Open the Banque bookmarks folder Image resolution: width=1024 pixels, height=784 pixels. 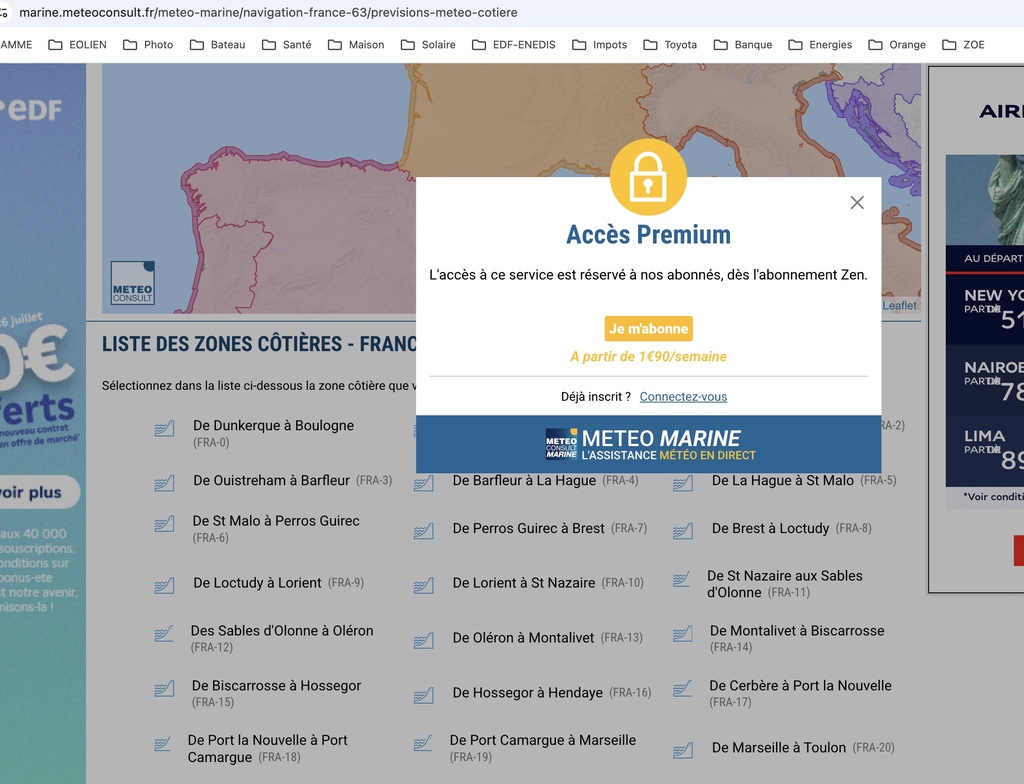coord(743,44)
